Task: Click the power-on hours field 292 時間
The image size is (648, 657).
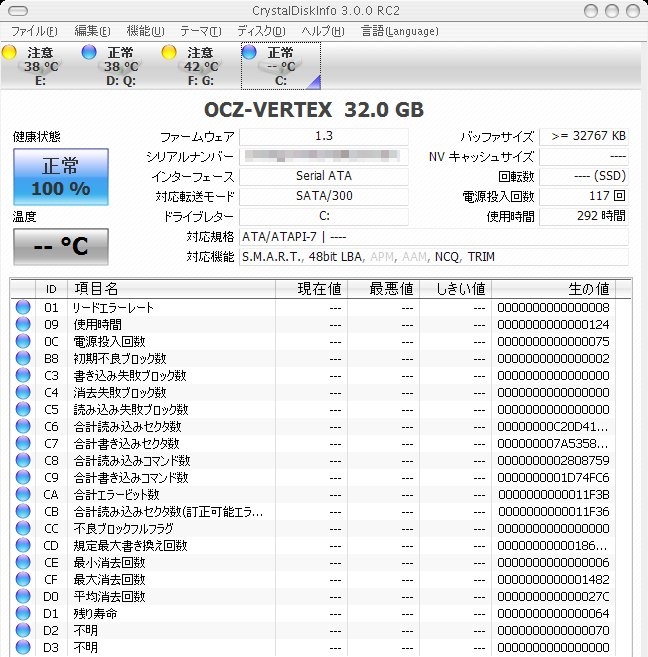Action: 584,216
